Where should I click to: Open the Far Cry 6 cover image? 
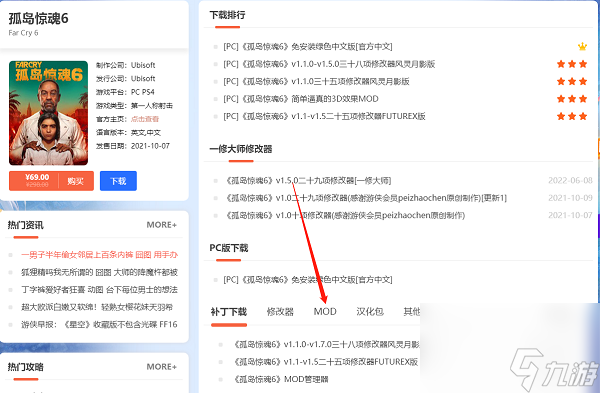49,113
